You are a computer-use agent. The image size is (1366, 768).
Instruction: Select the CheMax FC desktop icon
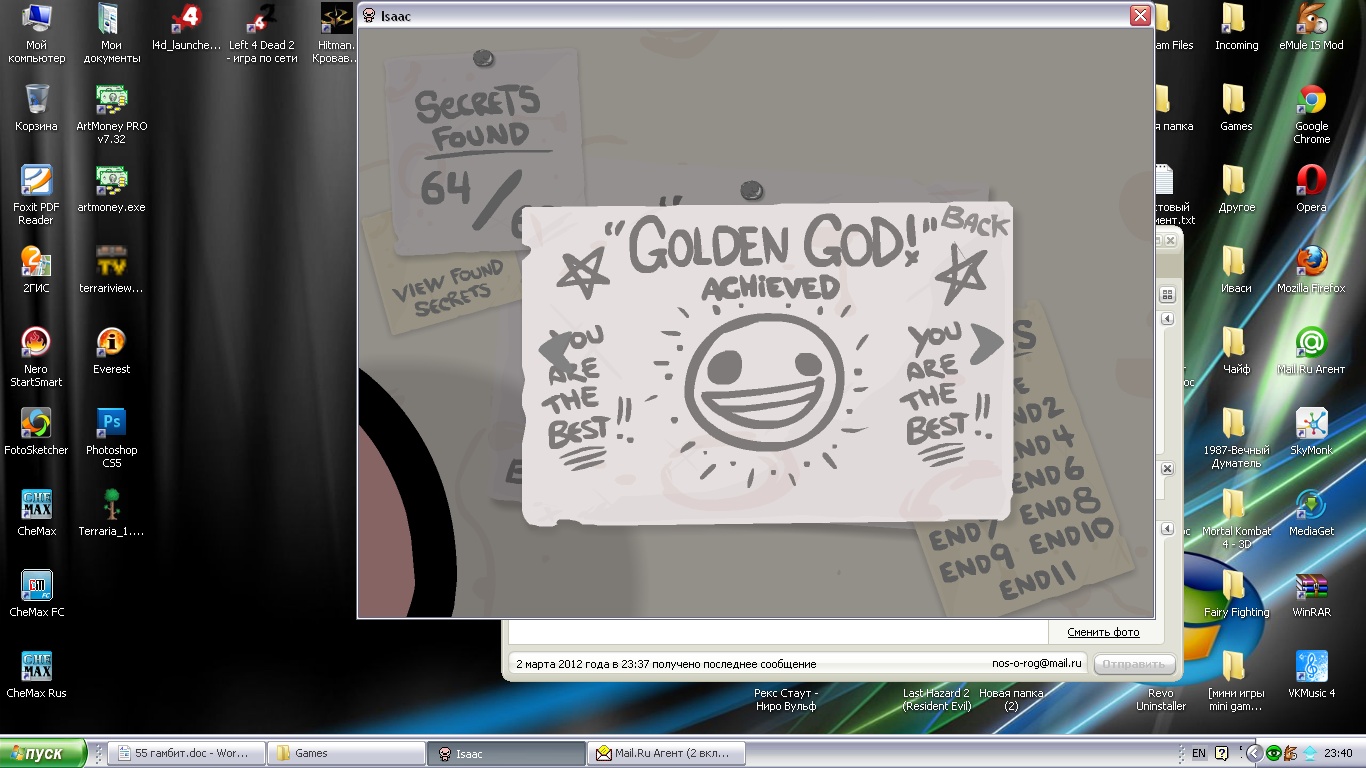(x=37, y=594)
